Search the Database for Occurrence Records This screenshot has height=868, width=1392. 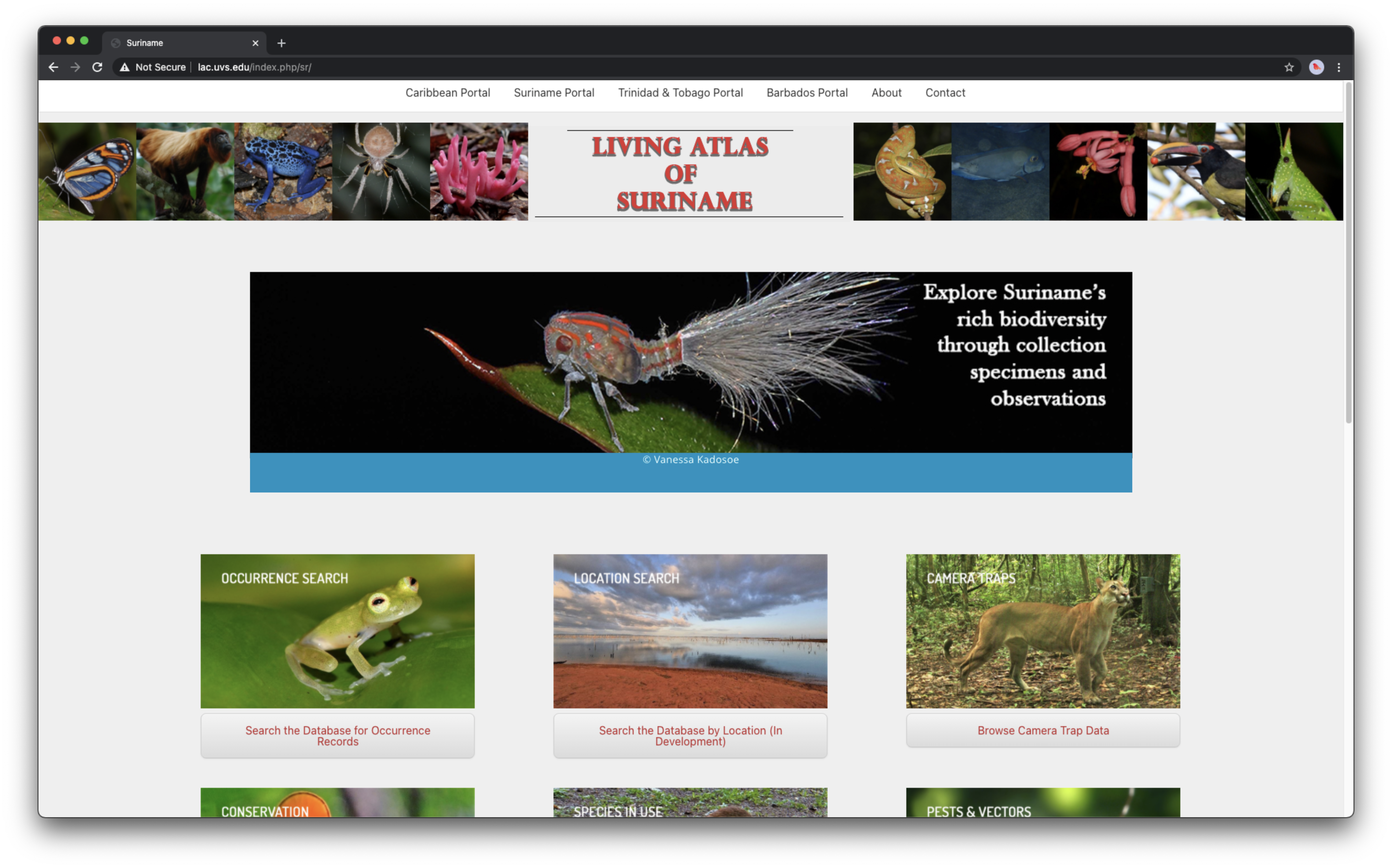[x=337, y=735]
